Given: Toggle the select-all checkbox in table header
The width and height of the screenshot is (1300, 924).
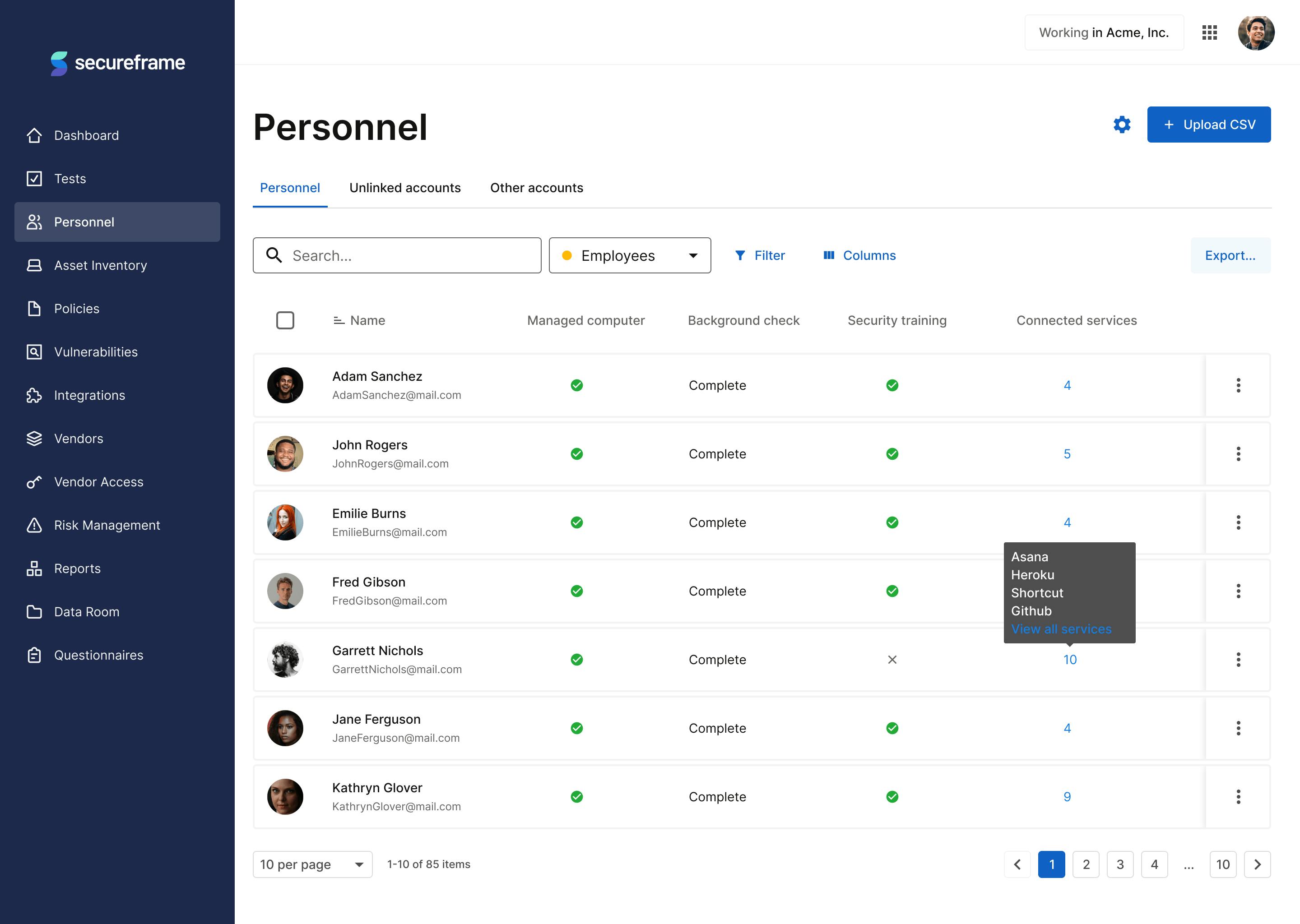Looking at the screenshot, I should (285, 320).
